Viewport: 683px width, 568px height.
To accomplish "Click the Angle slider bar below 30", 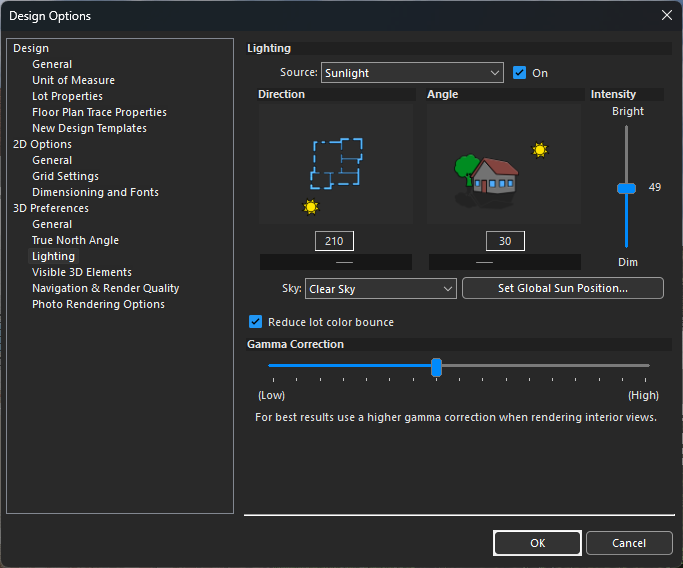I will pos(505,262).
